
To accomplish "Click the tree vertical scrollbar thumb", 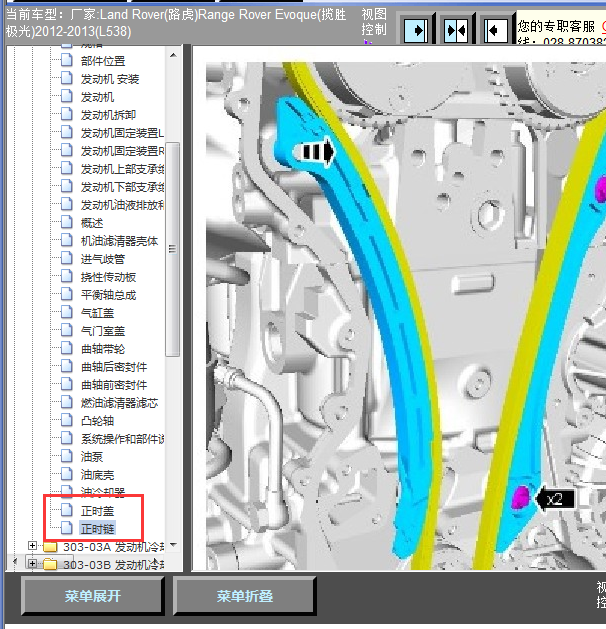I will coord(173,249).
